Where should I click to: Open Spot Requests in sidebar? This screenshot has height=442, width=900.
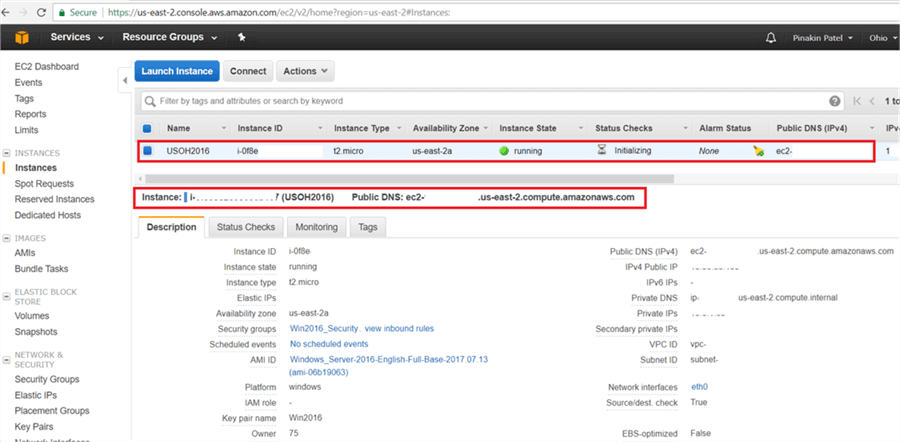[44, 184]
